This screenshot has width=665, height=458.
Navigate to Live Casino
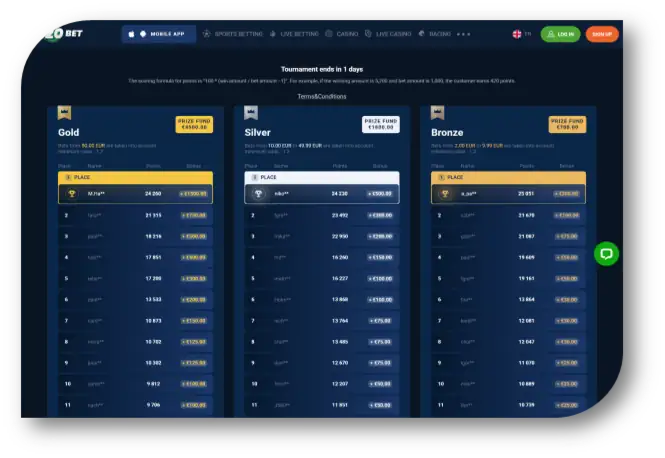pos(388,34)
